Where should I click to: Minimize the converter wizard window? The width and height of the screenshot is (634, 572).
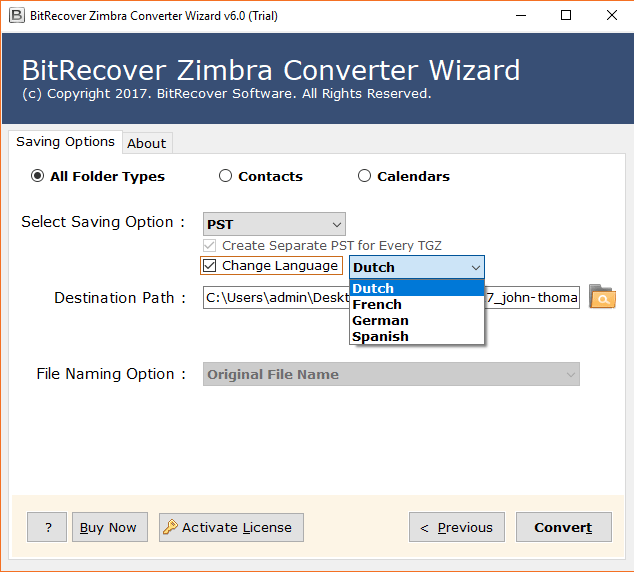521,15
